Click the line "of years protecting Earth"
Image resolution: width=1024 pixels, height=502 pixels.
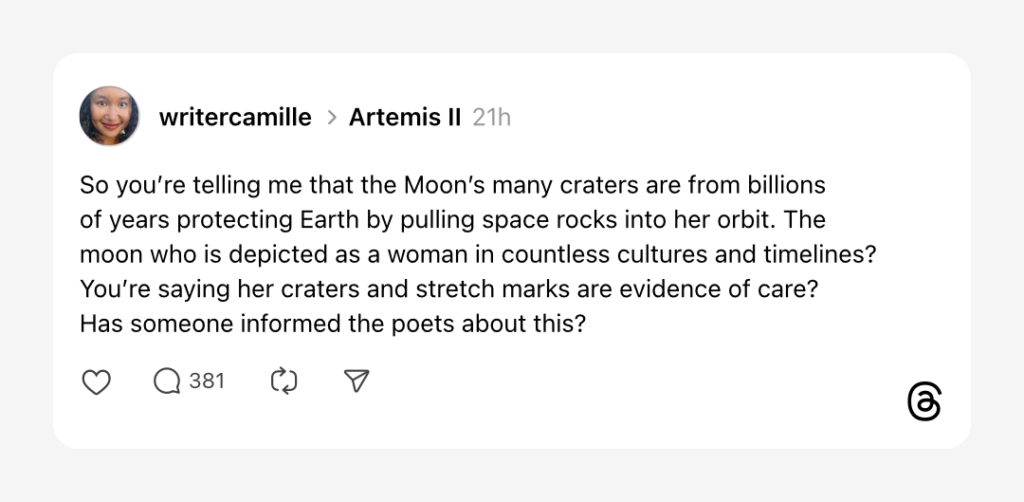click(452, 219)
